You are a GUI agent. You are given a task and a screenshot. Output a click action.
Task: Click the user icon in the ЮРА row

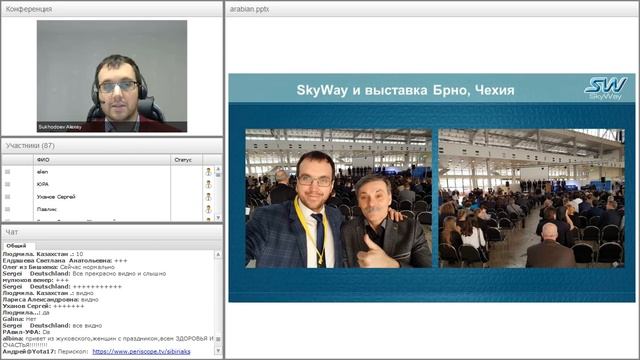click(x=209, y=184)
